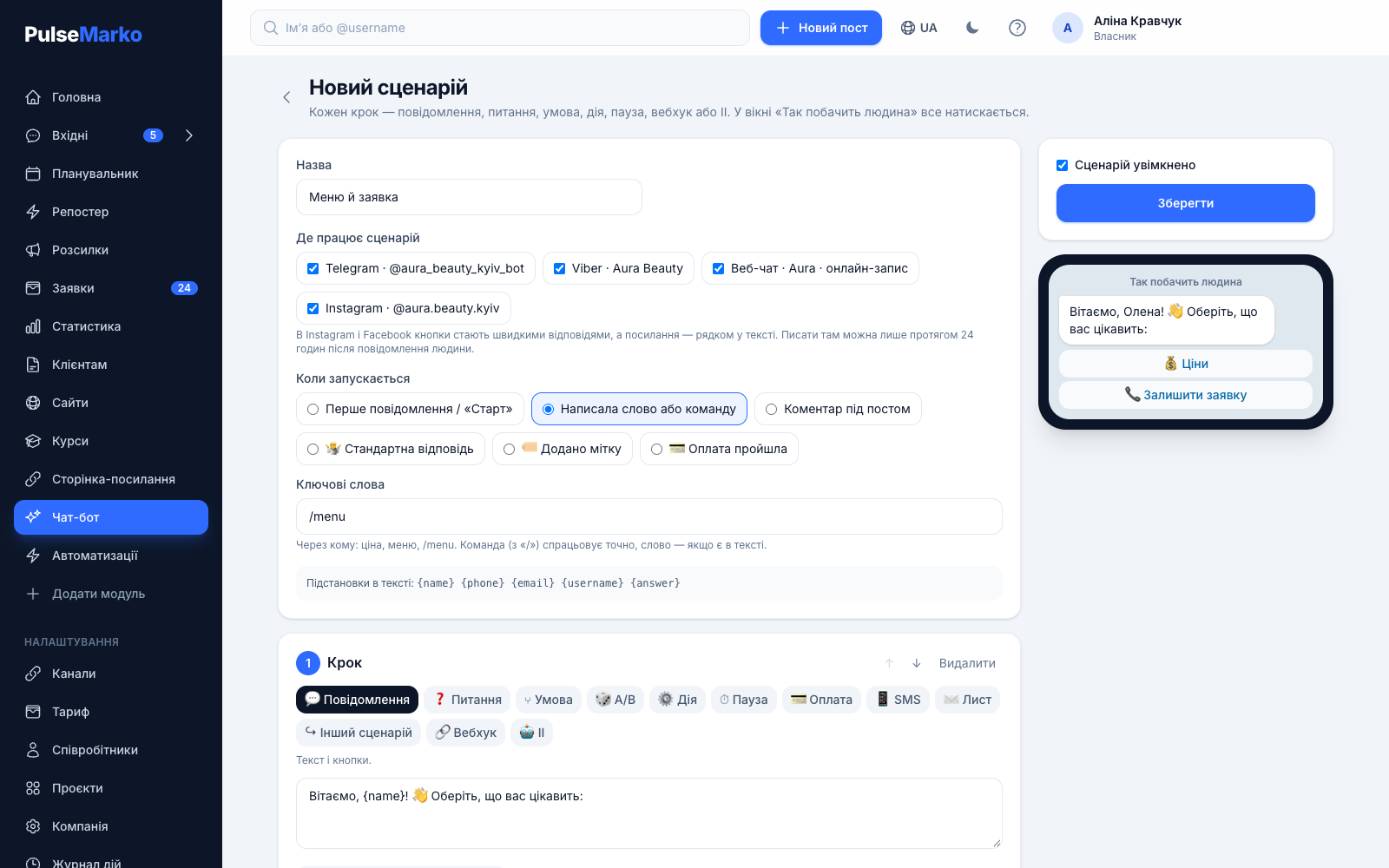Switch step type to Пауза
Viewport: 1389px width, 868px height.
coord(743,700)
